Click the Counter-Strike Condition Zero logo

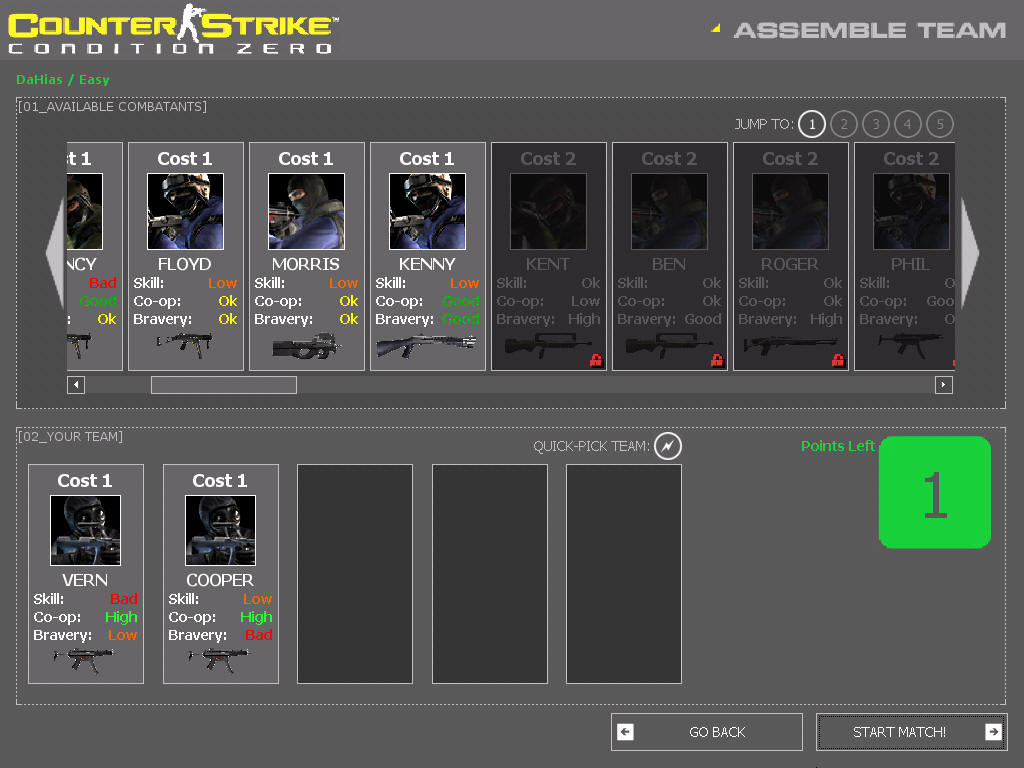pyautogui.click(x=174, y=30)
